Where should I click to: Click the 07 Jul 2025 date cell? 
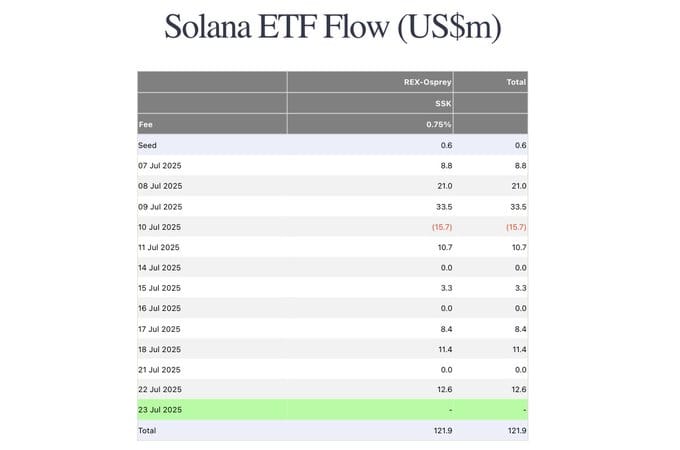pyautogui.click(x=160, y=166)
